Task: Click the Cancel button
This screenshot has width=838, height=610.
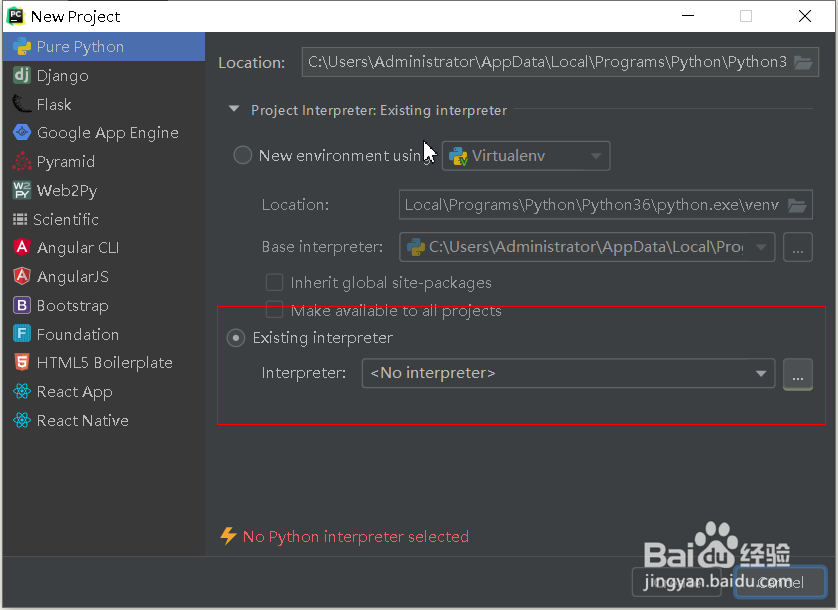Action: point(779,582)
